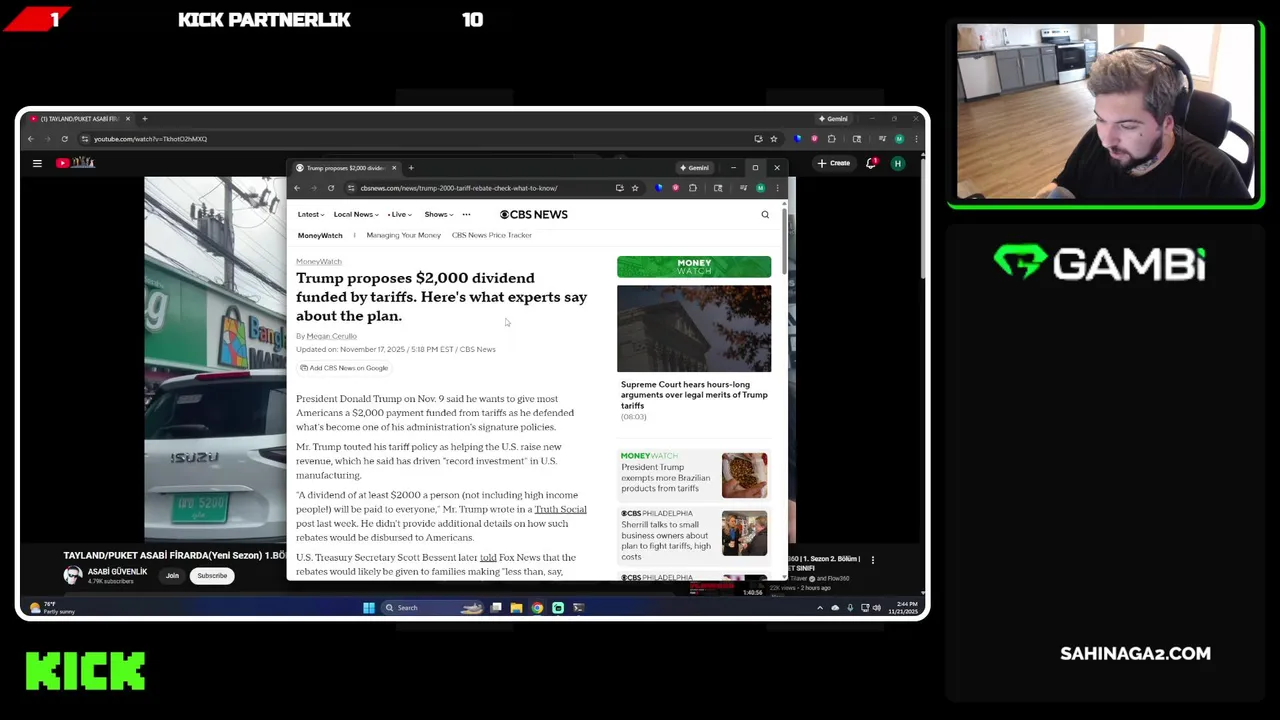Expand the Local News dropdown
The image size is (1280, 720).
[356, 214]
